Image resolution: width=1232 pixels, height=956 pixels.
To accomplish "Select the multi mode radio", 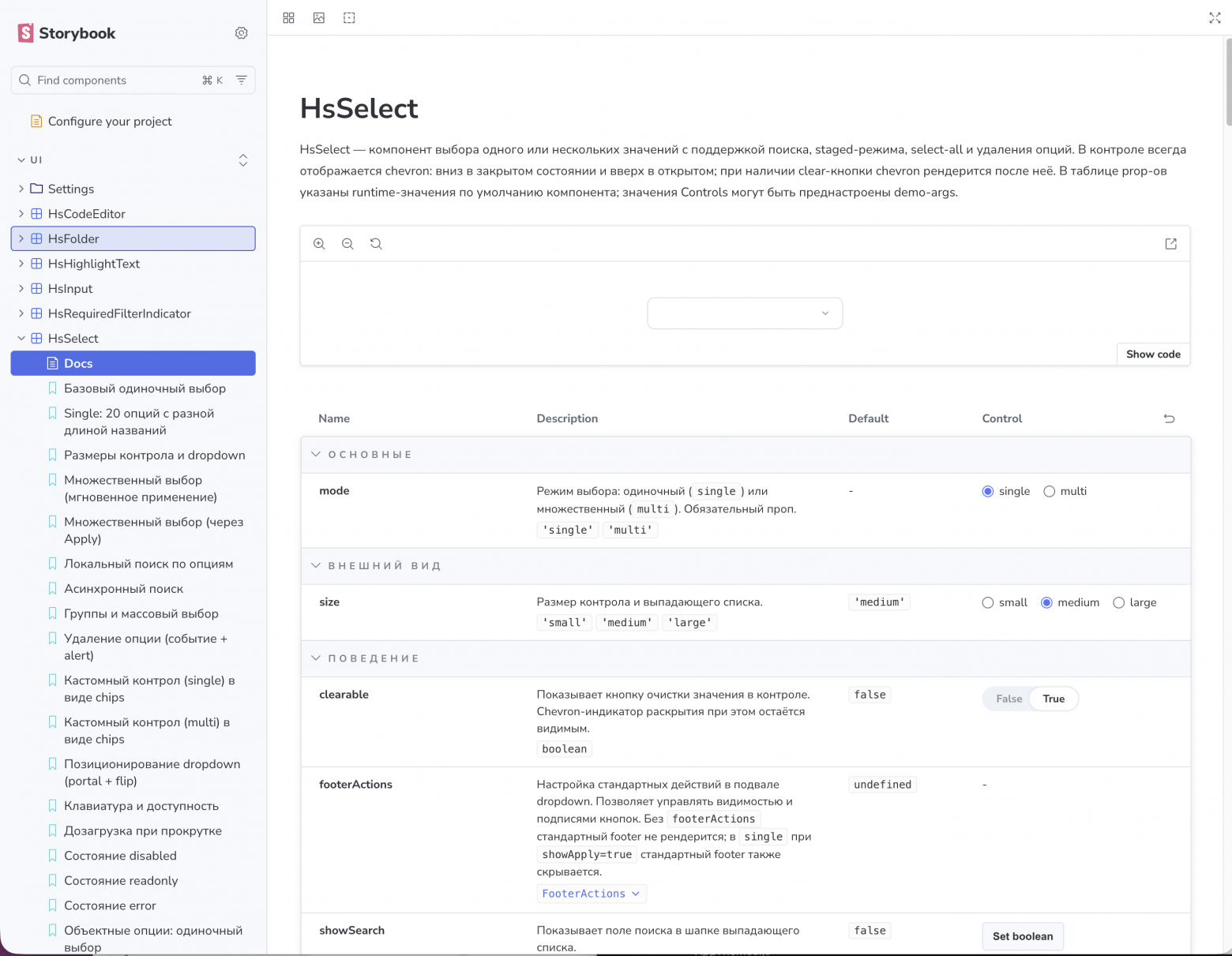I will coord(1050,492).
